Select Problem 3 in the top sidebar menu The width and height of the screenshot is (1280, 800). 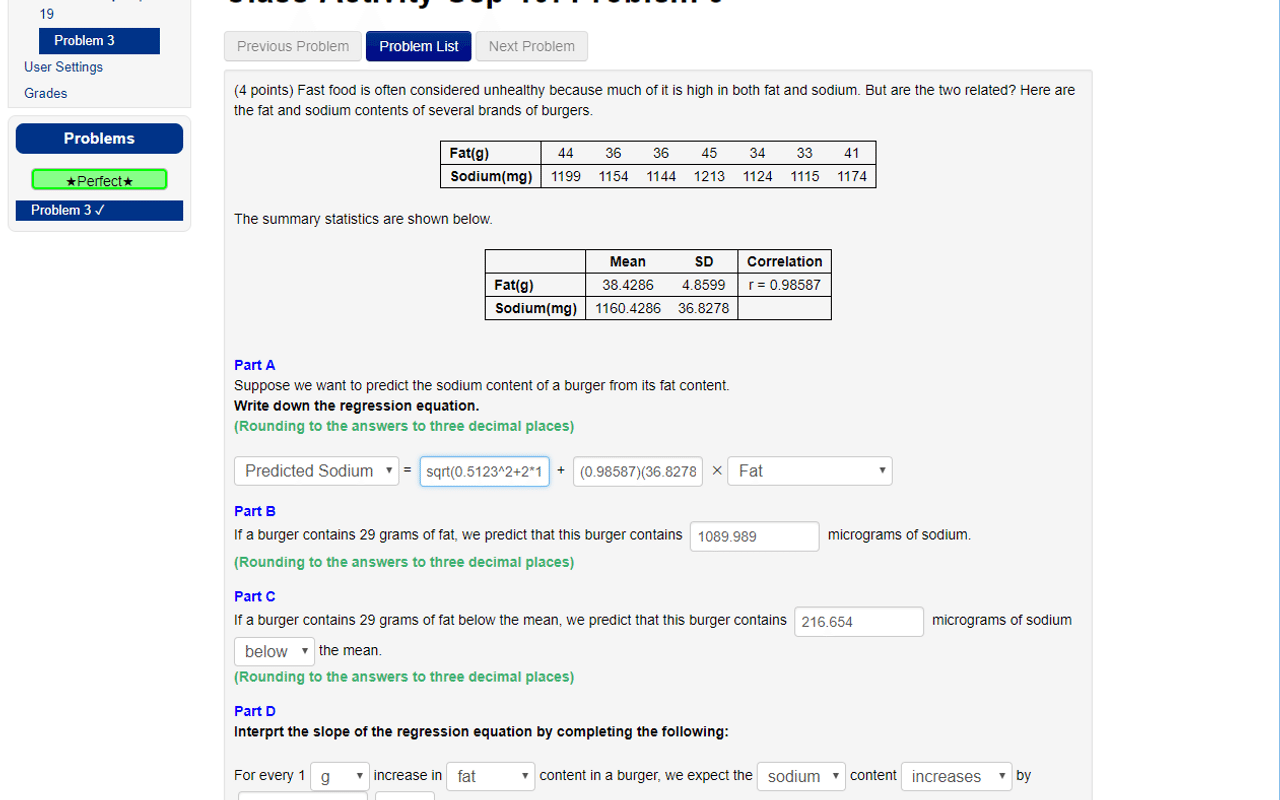pyautogui.click(x=99, y=41)
